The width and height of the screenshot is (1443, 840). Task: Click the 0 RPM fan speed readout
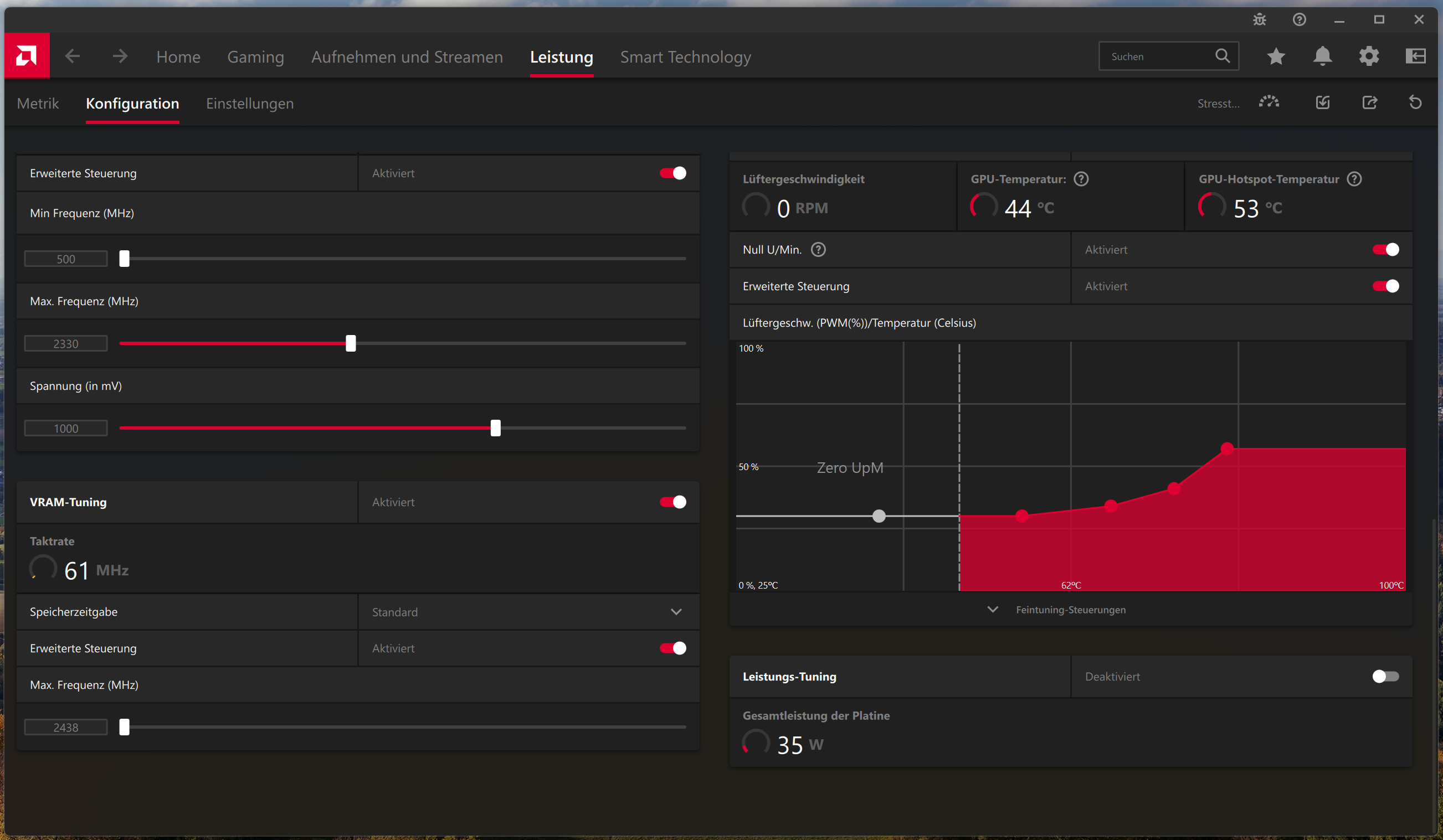coord(802,208)
